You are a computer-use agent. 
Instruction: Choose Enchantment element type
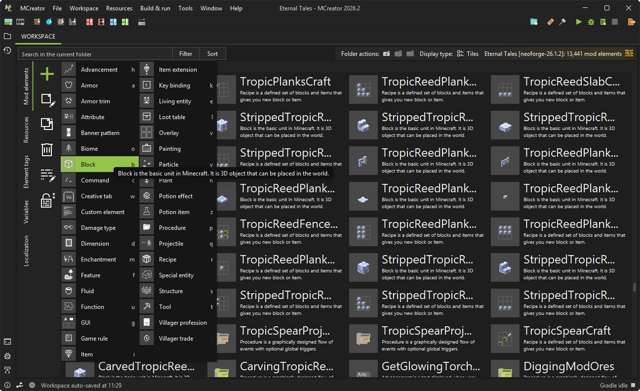pos(100,260)
